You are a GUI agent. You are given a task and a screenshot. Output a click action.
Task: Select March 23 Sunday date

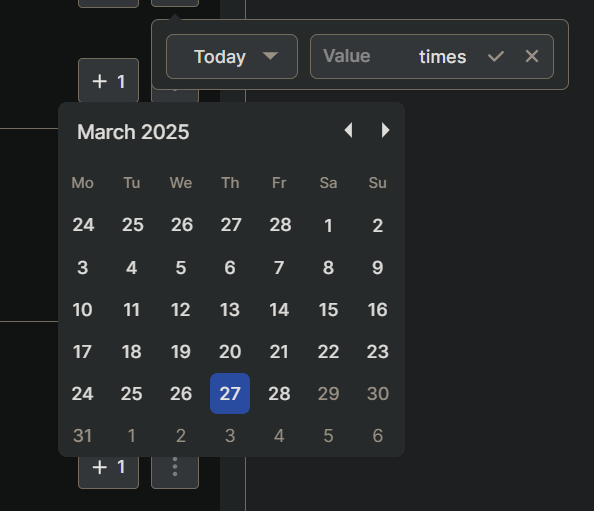tap(378, 352)
